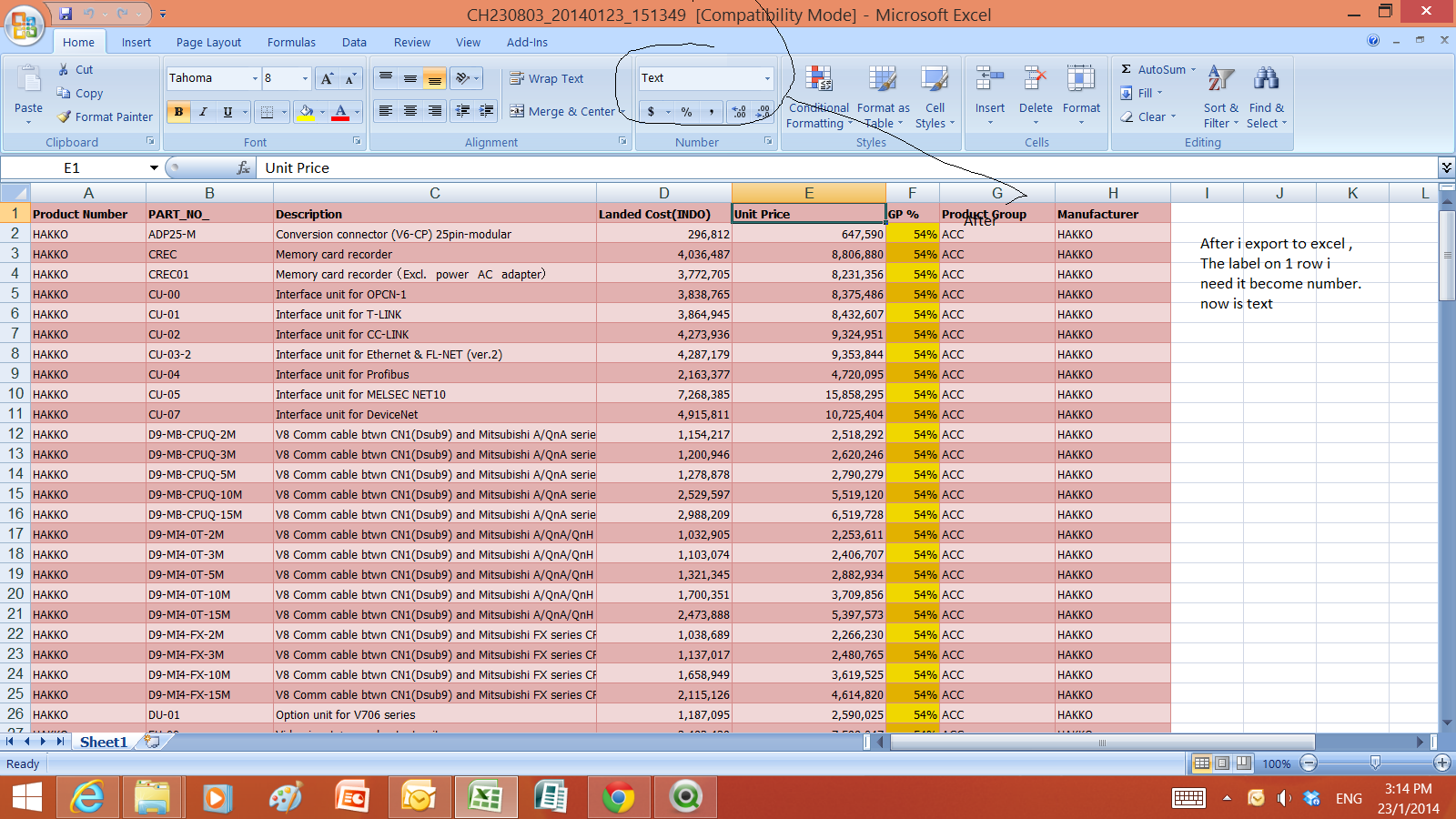Click the Insert Worksheet tab icon
Image resolution: width=1456 pixels, height=819 pixels.
tap(152, 742)
